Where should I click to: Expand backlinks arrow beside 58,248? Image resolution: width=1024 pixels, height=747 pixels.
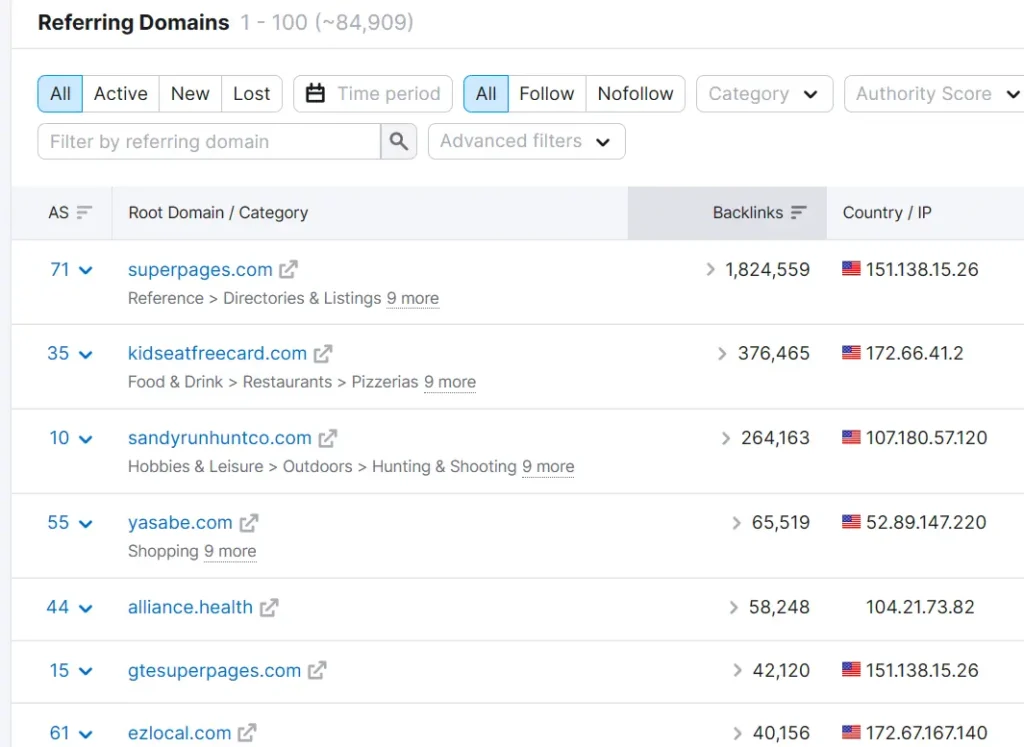pos(733,607)
